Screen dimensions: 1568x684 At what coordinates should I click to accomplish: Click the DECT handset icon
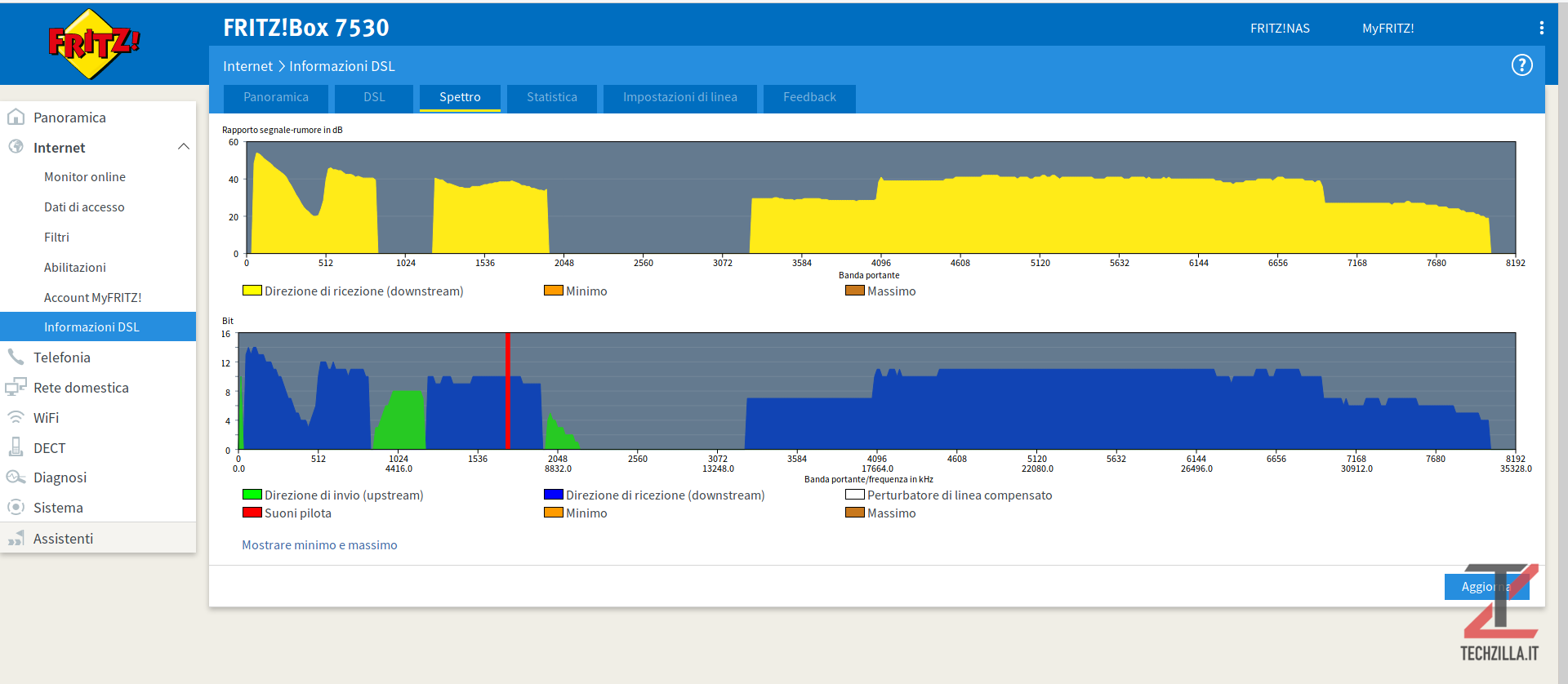click(x=16, y=447)
